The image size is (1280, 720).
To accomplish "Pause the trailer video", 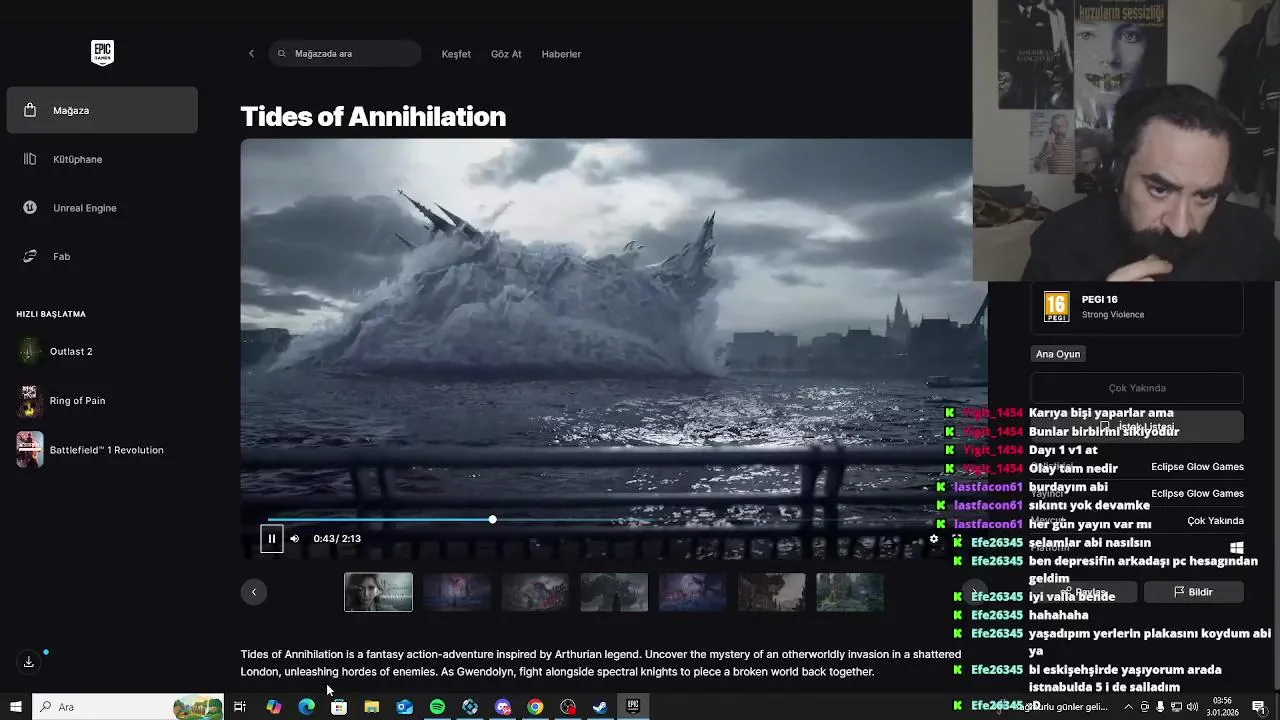I will 271,538.
